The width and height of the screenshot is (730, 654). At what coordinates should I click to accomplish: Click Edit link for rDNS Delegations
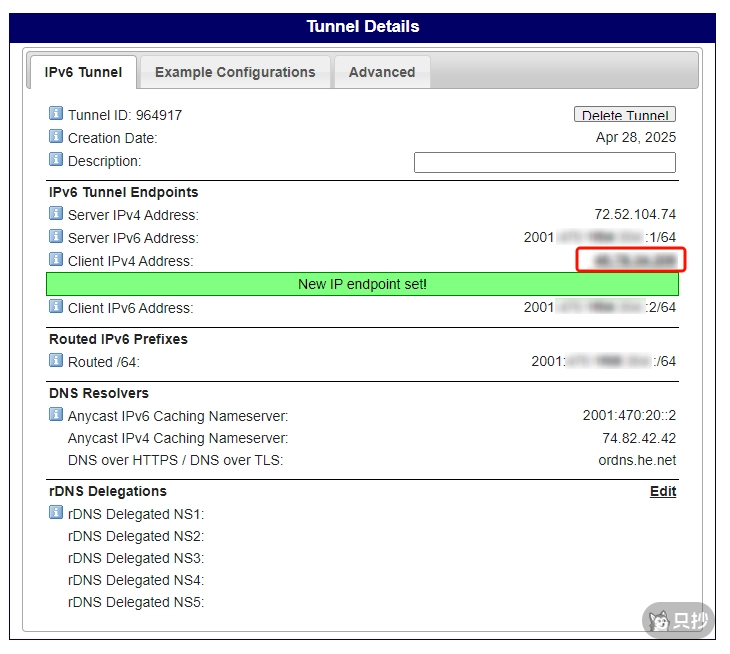click(x=663, y=491)
